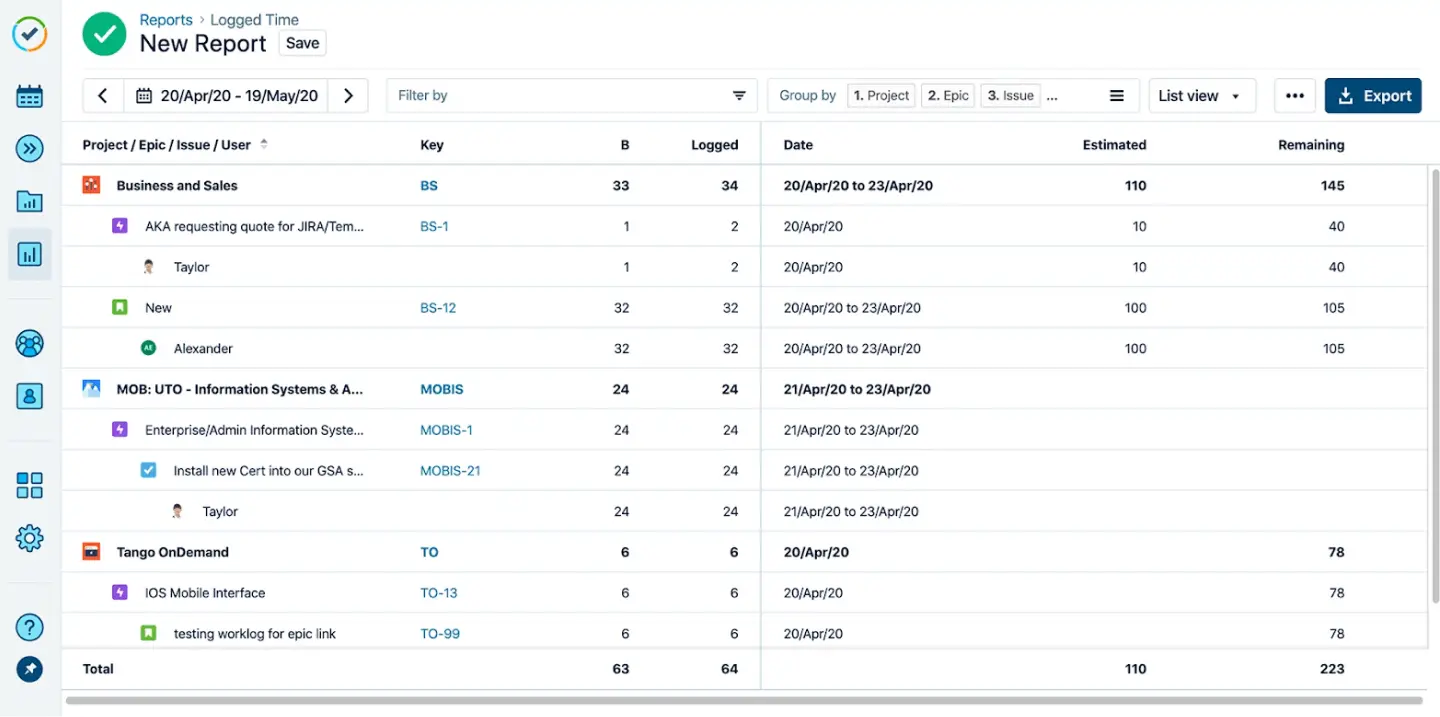Open the more options ellipsis menu
This screenshot has height=717, width=1440.
1294,95
